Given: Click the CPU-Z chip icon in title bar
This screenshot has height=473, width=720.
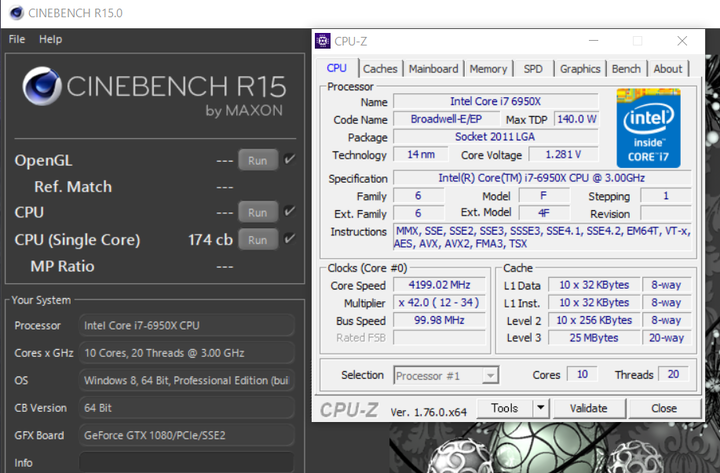Looking at the screenshot, I should click(x=322, y=41).
